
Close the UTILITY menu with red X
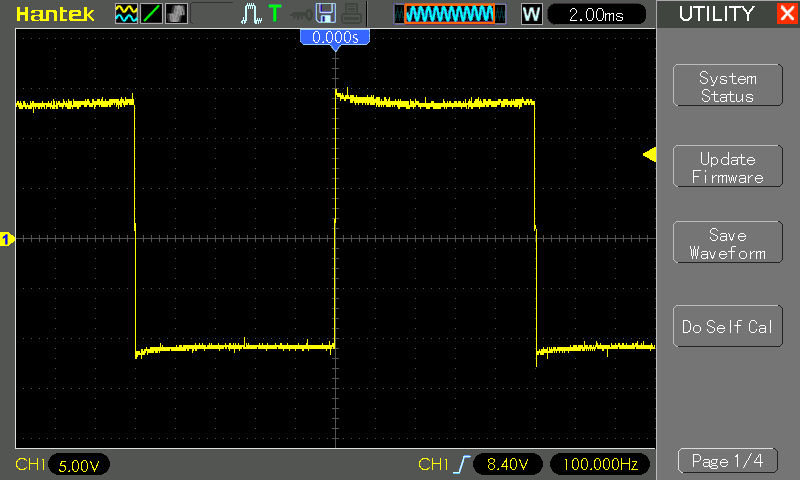coord(786,14)
